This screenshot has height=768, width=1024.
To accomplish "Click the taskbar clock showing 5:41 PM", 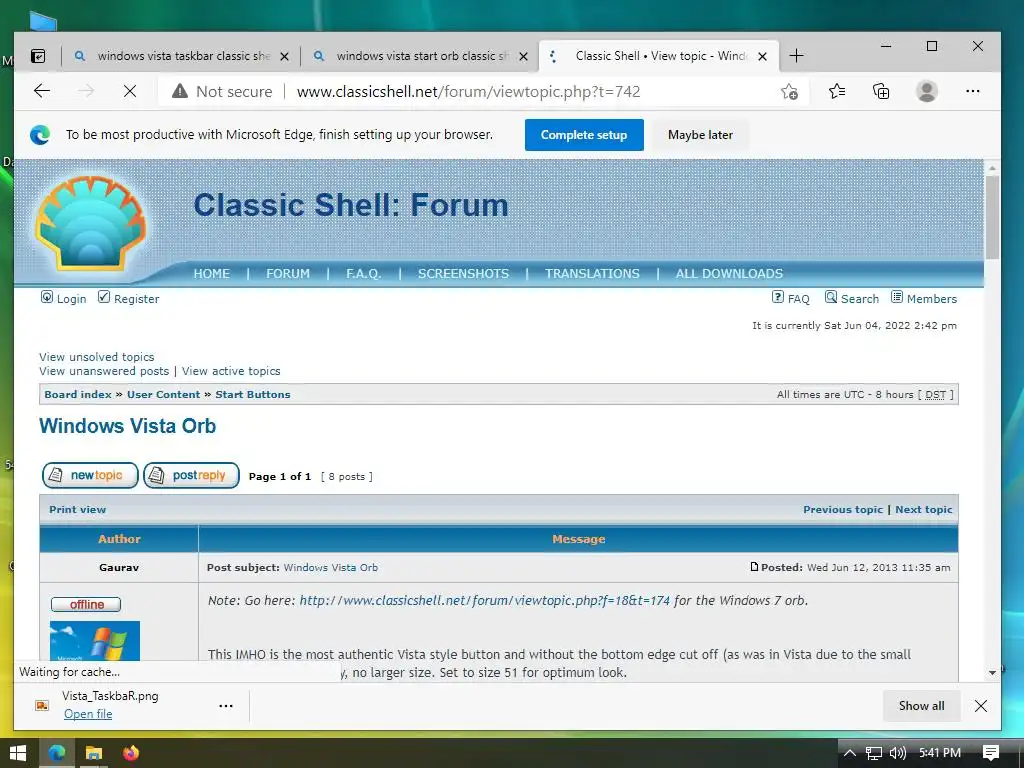I will tap(939, 753).
